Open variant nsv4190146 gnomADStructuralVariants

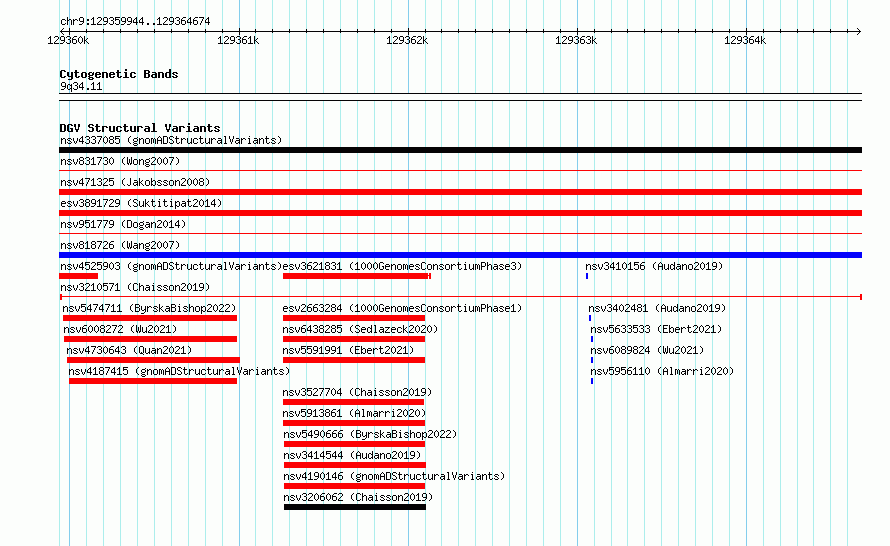(394, 476)
